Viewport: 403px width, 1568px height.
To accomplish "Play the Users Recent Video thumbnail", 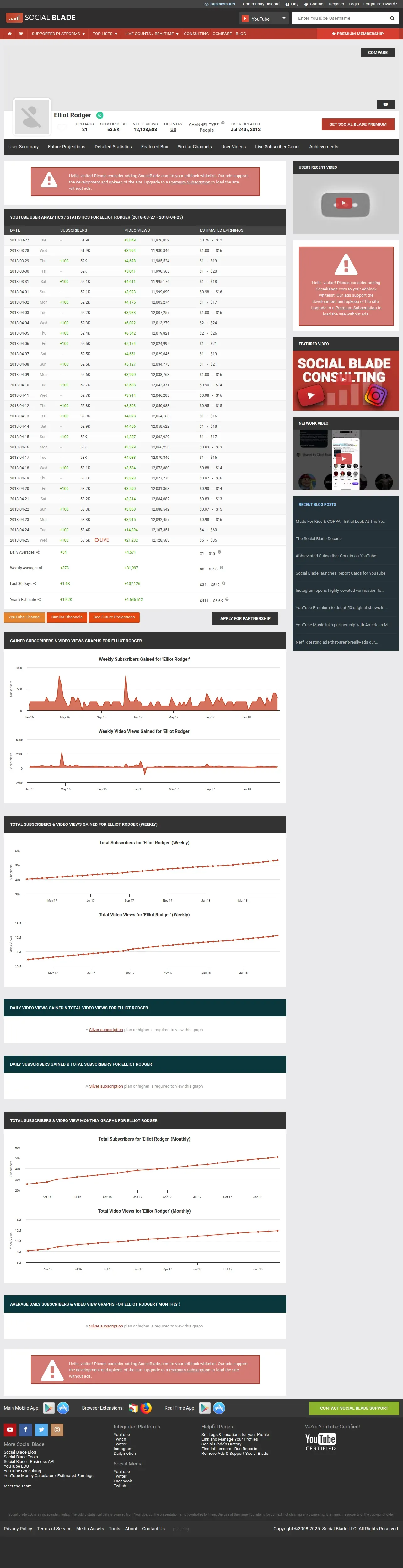I will point(344,203).
